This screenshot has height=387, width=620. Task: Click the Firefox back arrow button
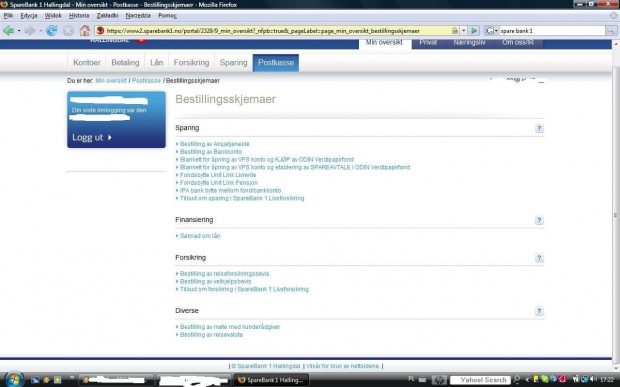point(8,30)
